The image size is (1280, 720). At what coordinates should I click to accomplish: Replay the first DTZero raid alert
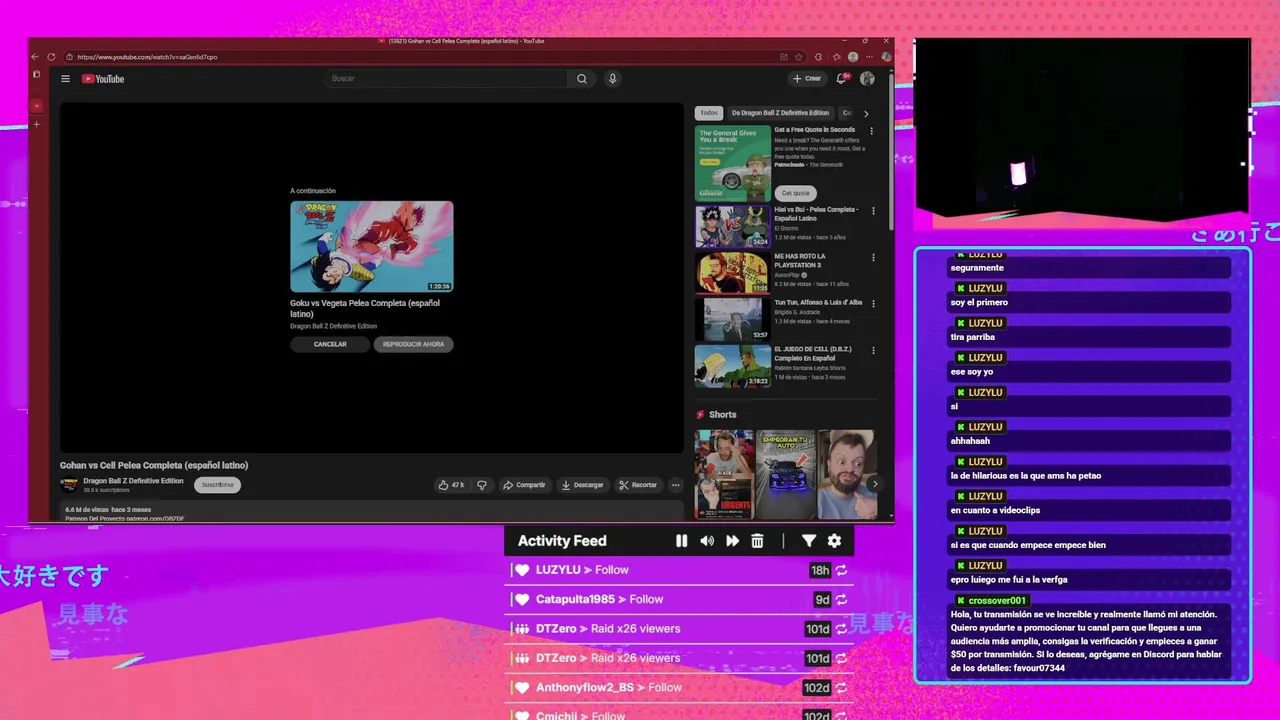[842, 629]
